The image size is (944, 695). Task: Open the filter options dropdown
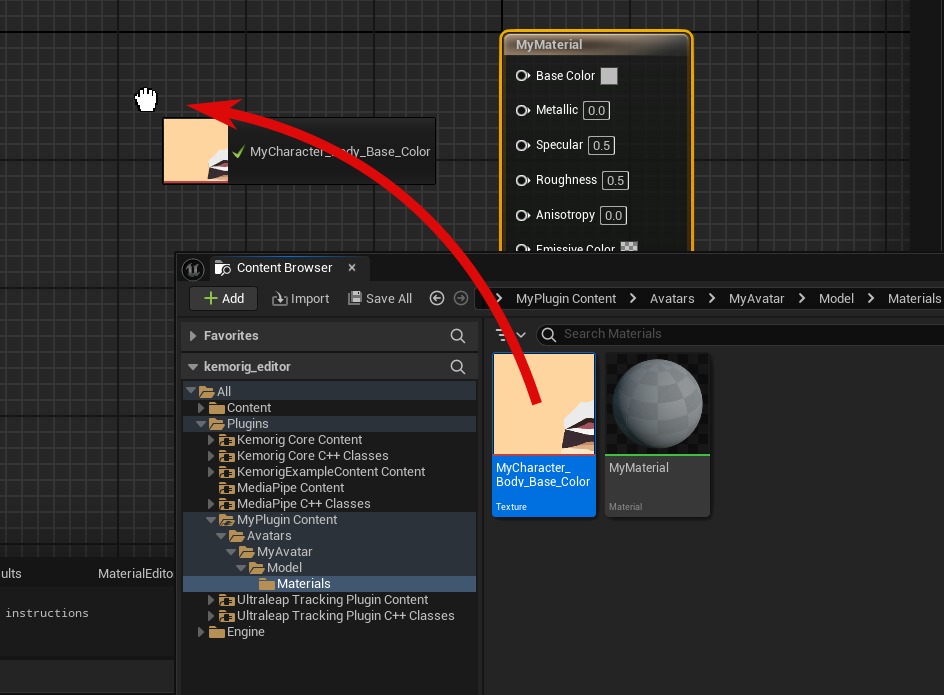(511, 334)
